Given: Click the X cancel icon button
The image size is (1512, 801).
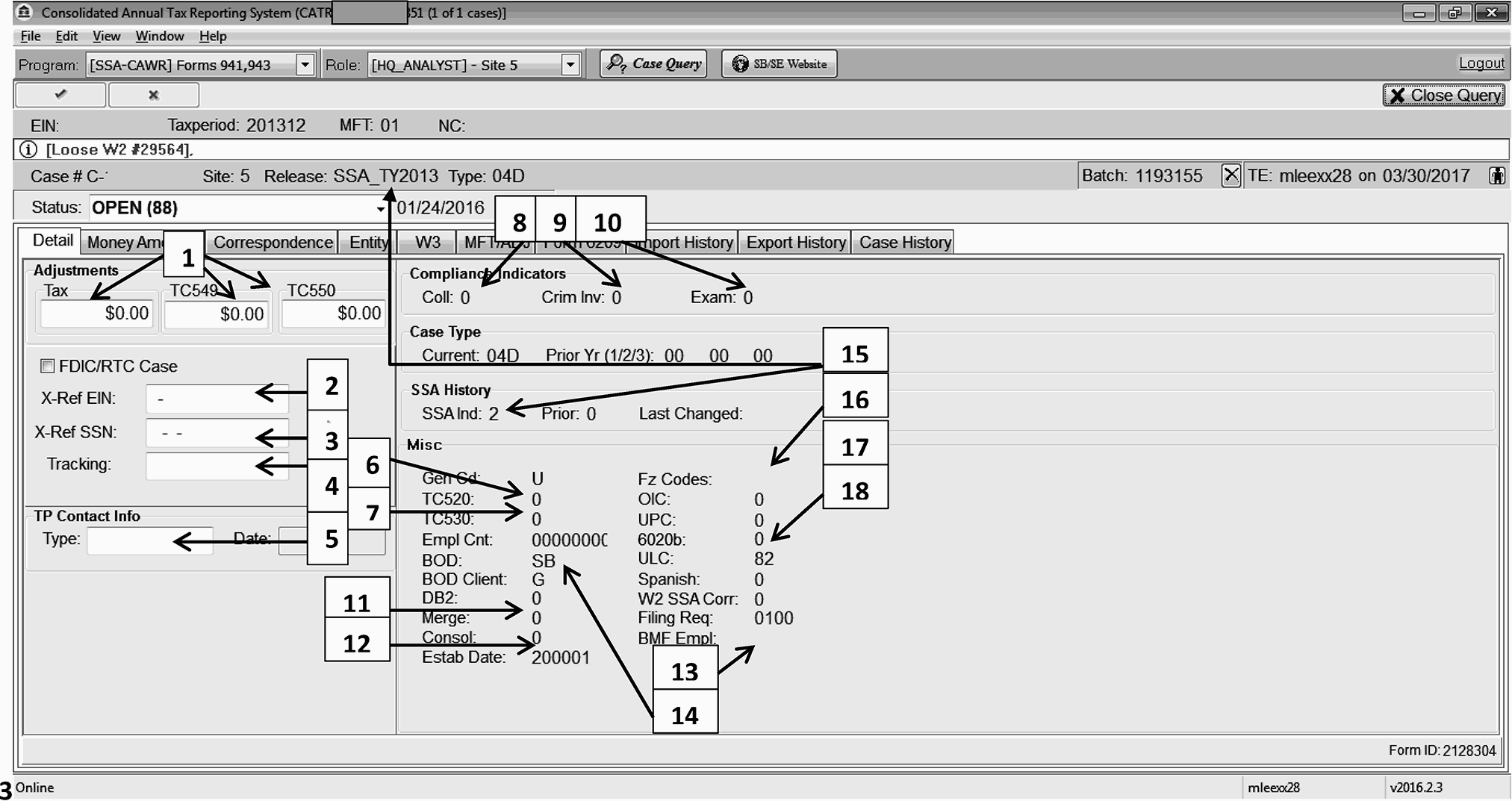Looking at the screenshot, I should 154,95.
